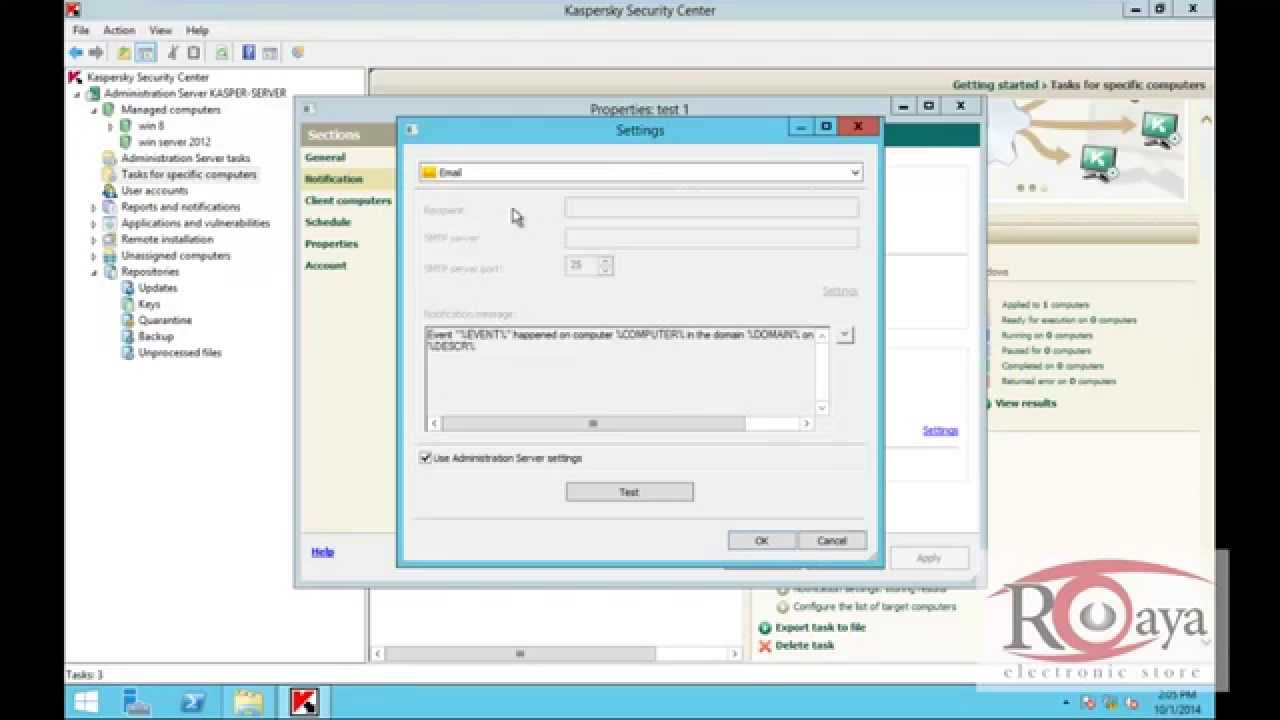Click the message box horizontal scrollbar
Viewport: 1280px width, 720px height.
coord(620,424)
